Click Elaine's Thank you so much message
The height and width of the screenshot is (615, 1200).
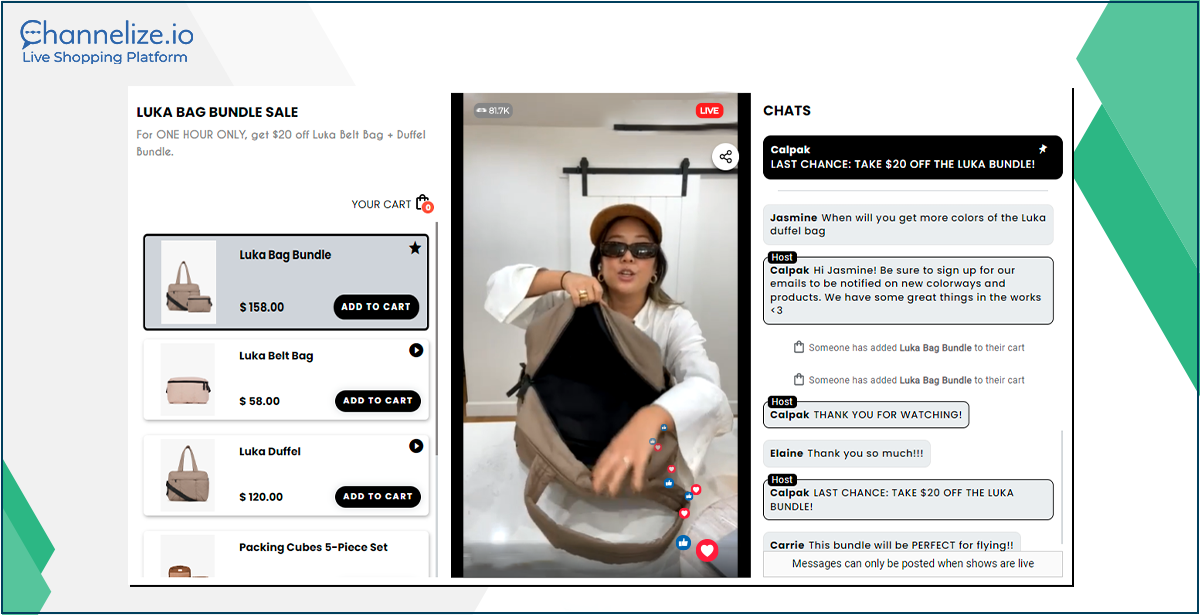(847, 453)
